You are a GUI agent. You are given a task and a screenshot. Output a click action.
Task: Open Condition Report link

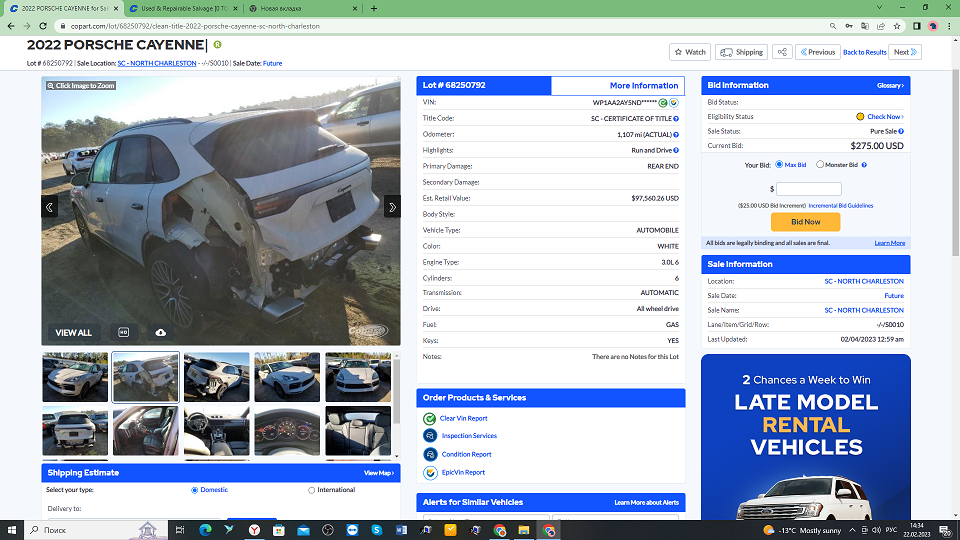point(467,454)
